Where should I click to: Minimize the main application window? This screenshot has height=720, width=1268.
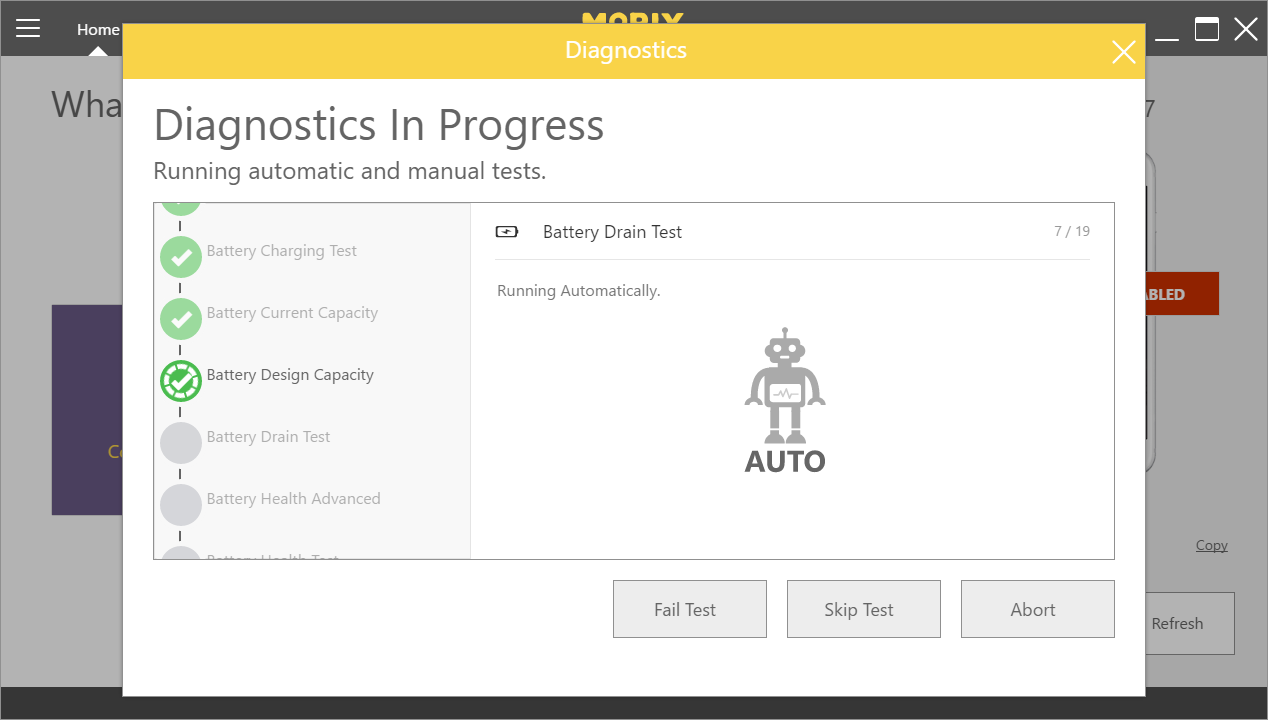point(1166,38)
